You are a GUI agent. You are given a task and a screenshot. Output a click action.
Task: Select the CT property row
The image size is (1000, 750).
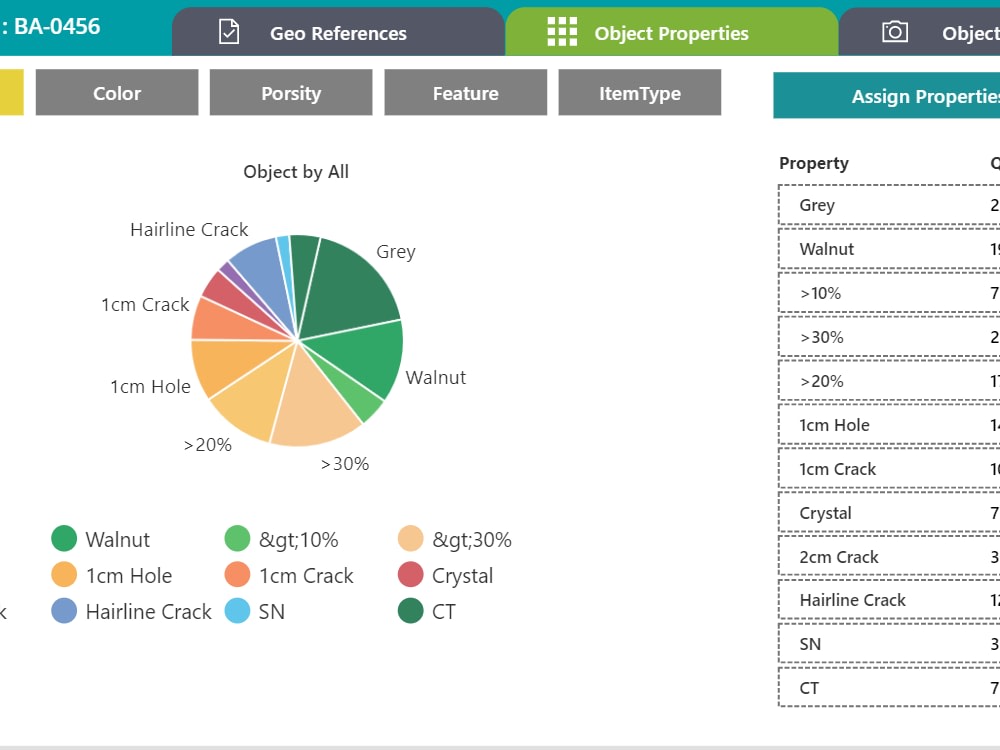click(x=889, y=688)
